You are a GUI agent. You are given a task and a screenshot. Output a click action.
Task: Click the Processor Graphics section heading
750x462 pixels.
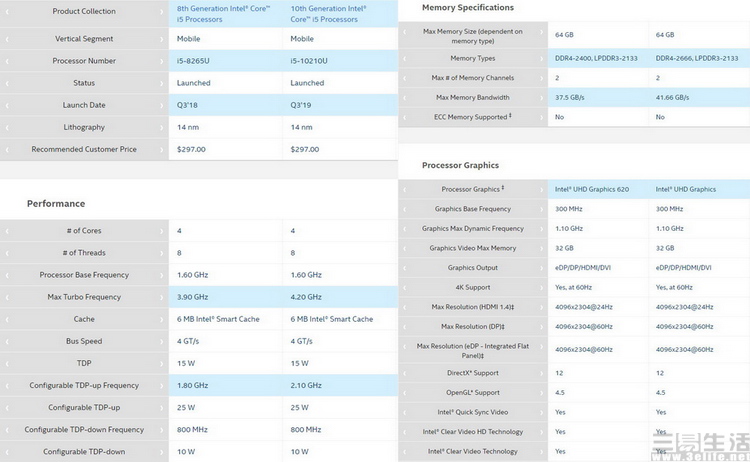(460, 165)
